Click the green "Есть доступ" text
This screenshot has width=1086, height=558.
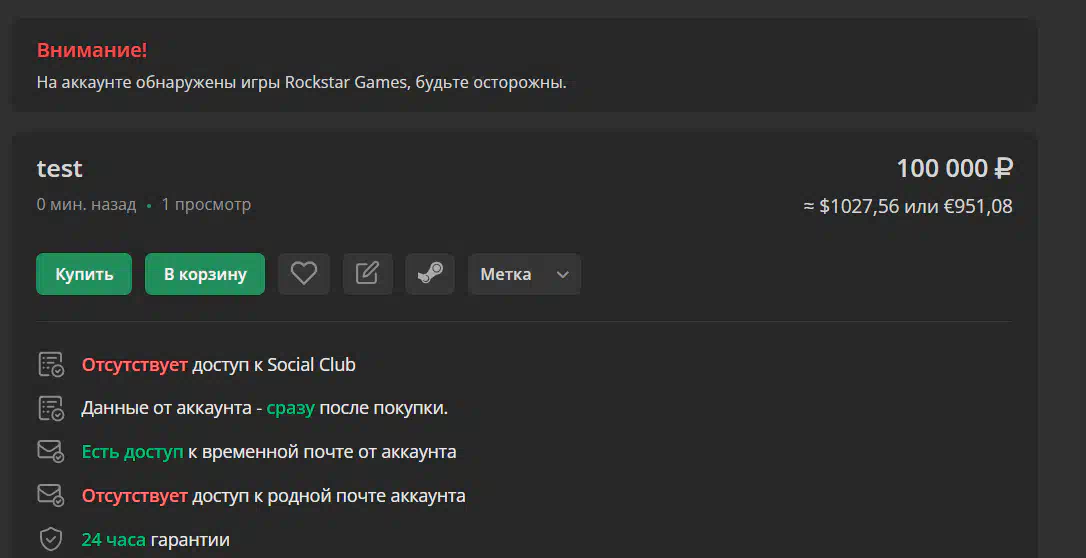[x=132, y=452]
